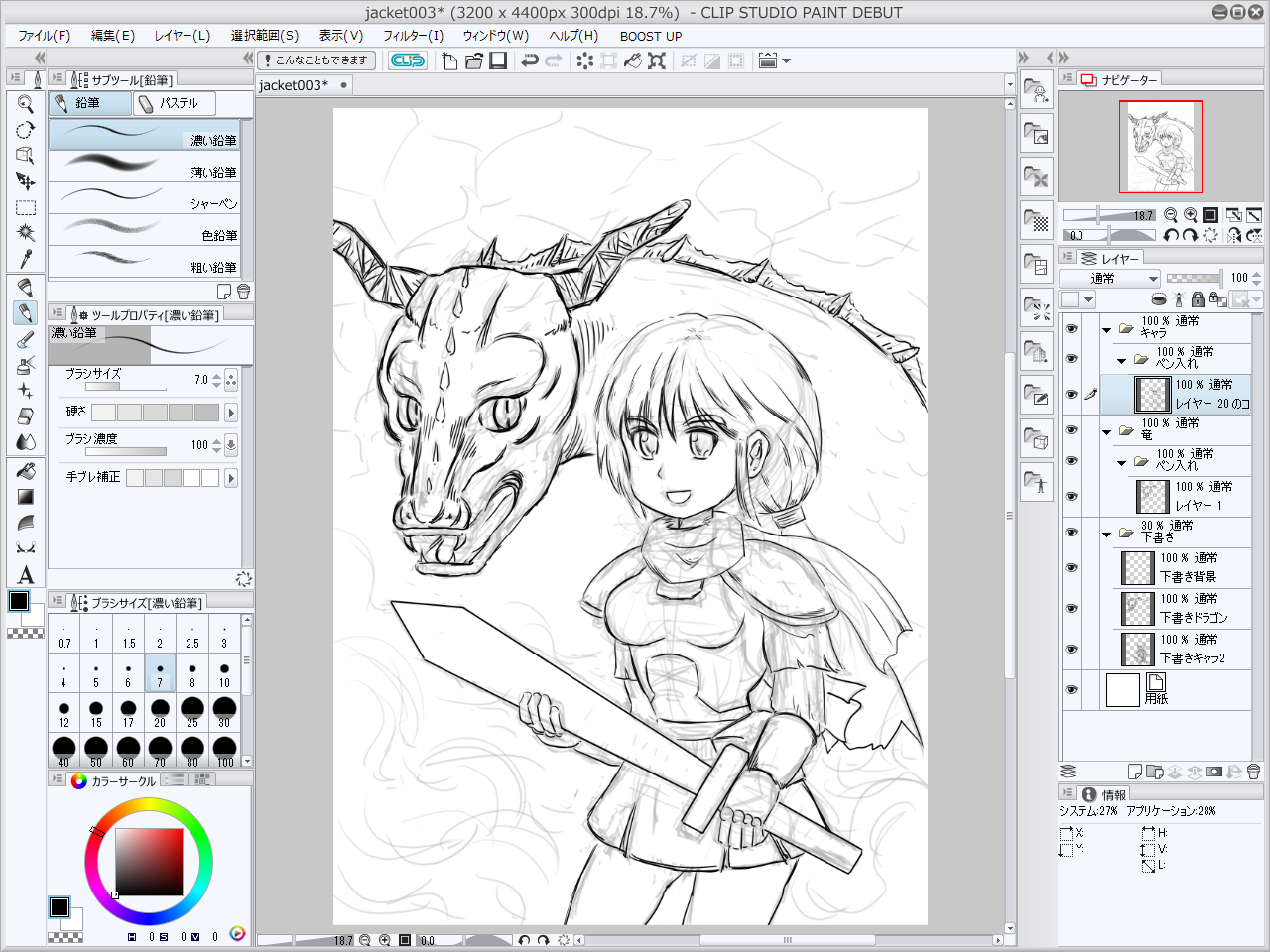Hide the 下書き folder
The width and height of the screenshot is (1270, 952).
[x=1071, y=532]
